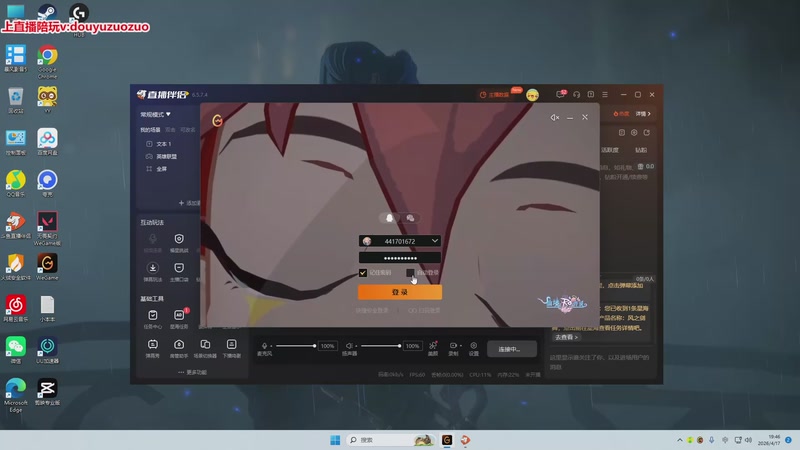Mute the login window sound
Screen dimensions: 800x450
555,117
